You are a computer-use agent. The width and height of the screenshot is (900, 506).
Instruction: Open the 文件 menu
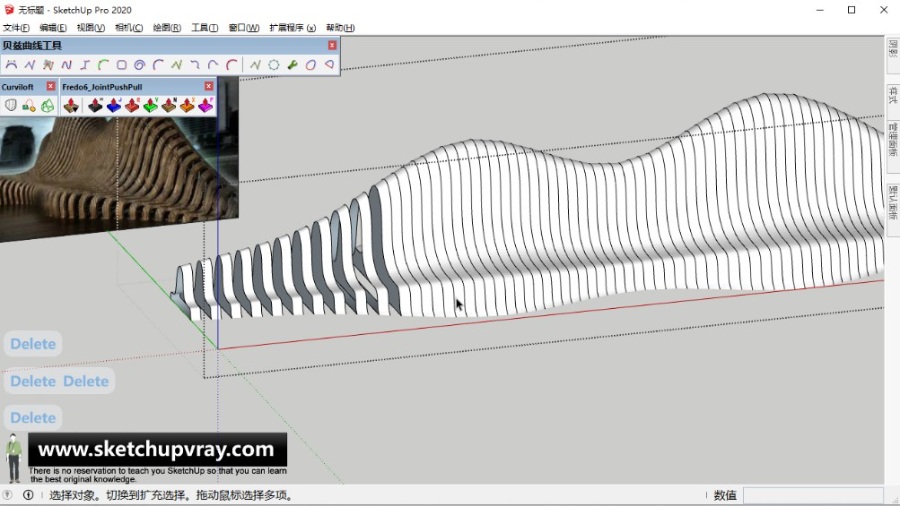coord(17,28)
